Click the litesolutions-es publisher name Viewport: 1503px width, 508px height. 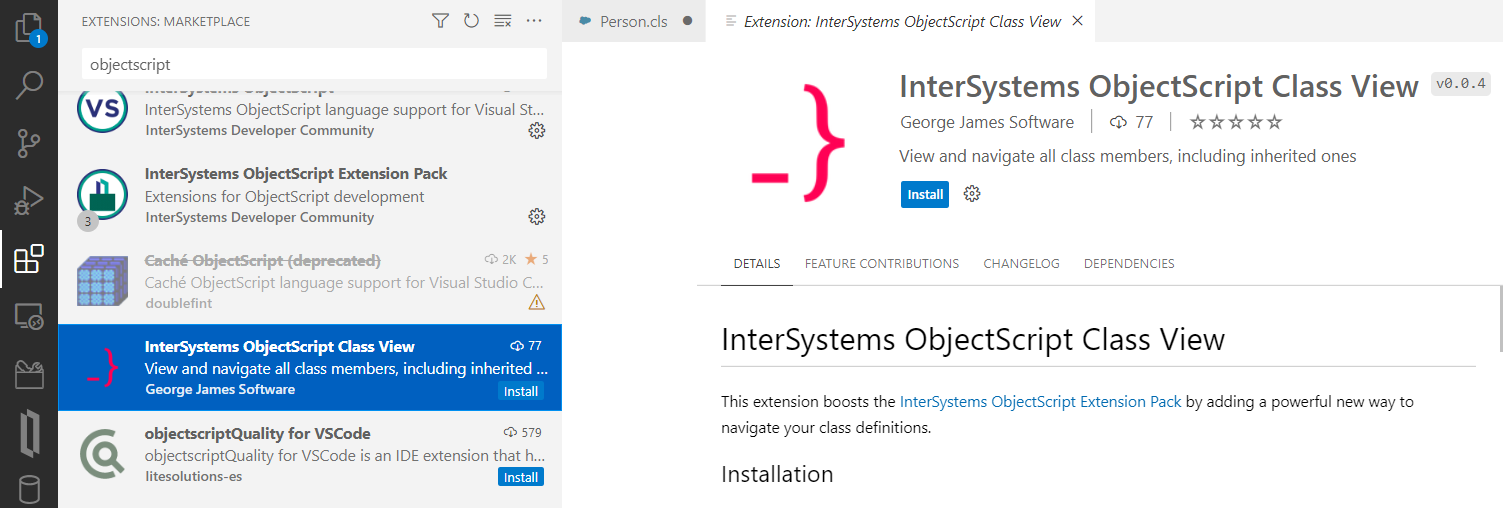point(194,476)
